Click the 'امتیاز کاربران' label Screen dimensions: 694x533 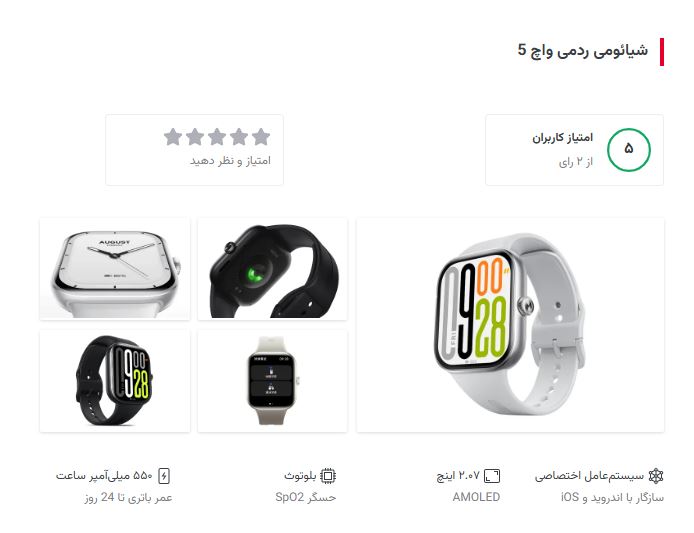[x=563, y=138]
